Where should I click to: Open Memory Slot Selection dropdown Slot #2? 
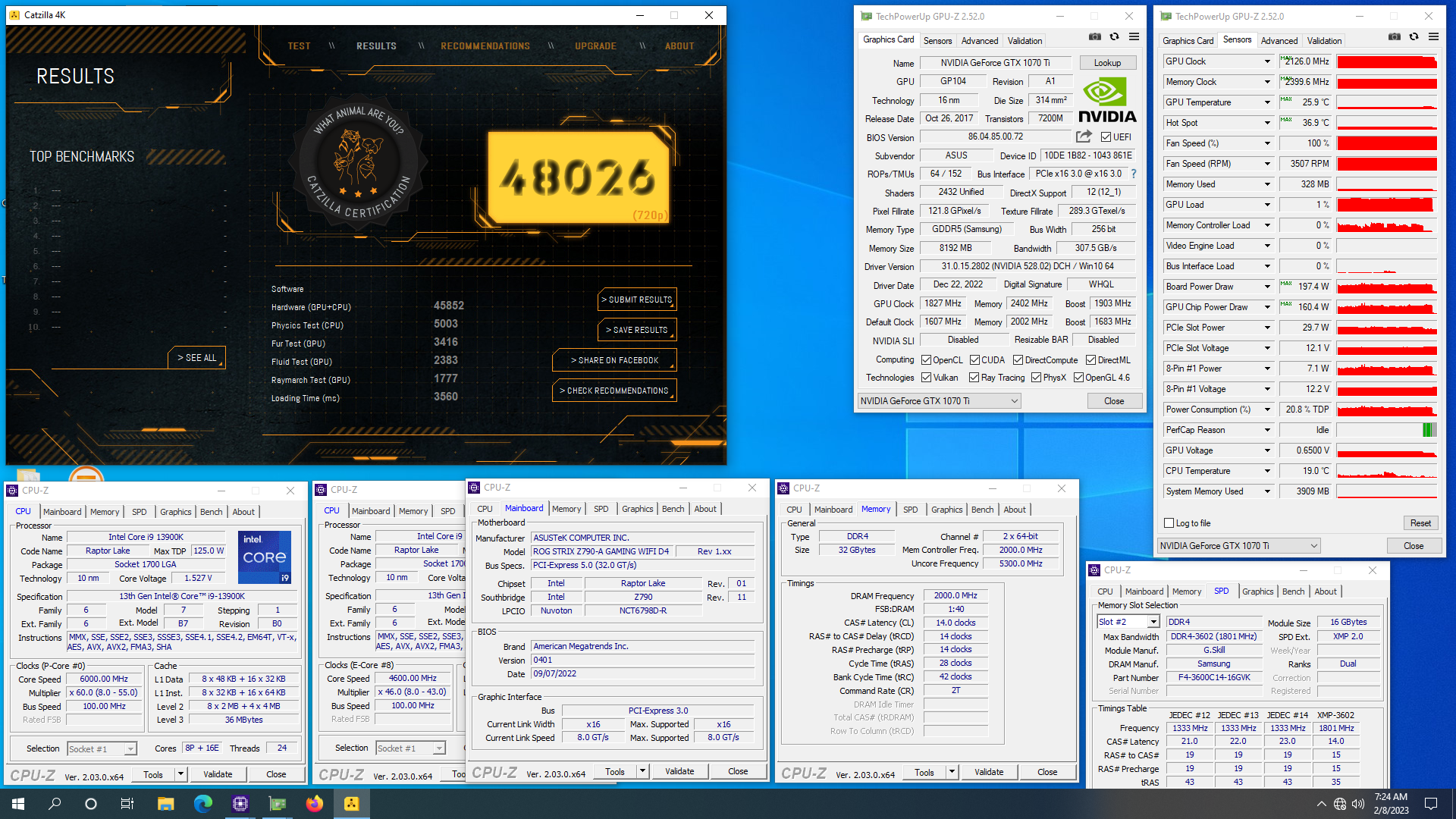tap(1128, 622)
